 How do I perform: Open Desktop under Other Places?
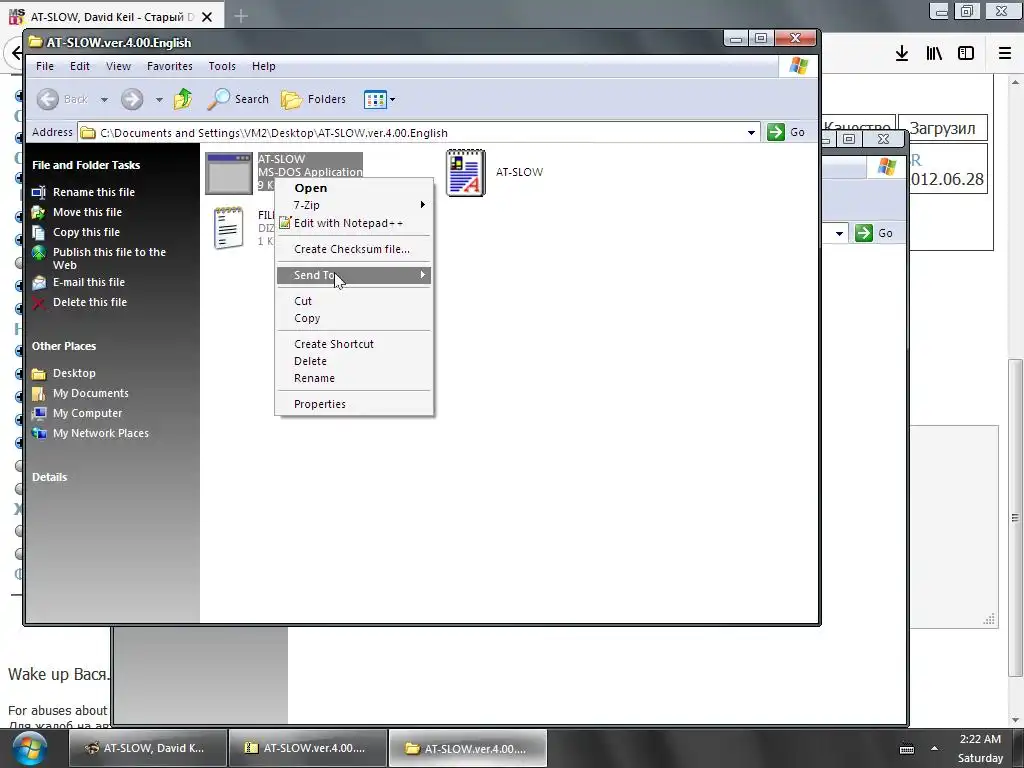(74, 374)
